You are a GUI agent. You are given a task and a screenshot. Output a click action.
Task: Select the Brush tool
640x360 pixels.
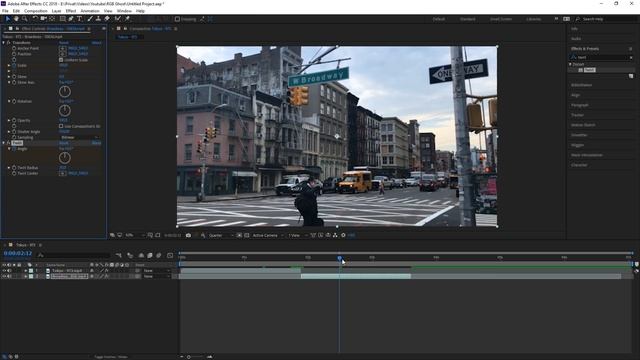point(90,19)
